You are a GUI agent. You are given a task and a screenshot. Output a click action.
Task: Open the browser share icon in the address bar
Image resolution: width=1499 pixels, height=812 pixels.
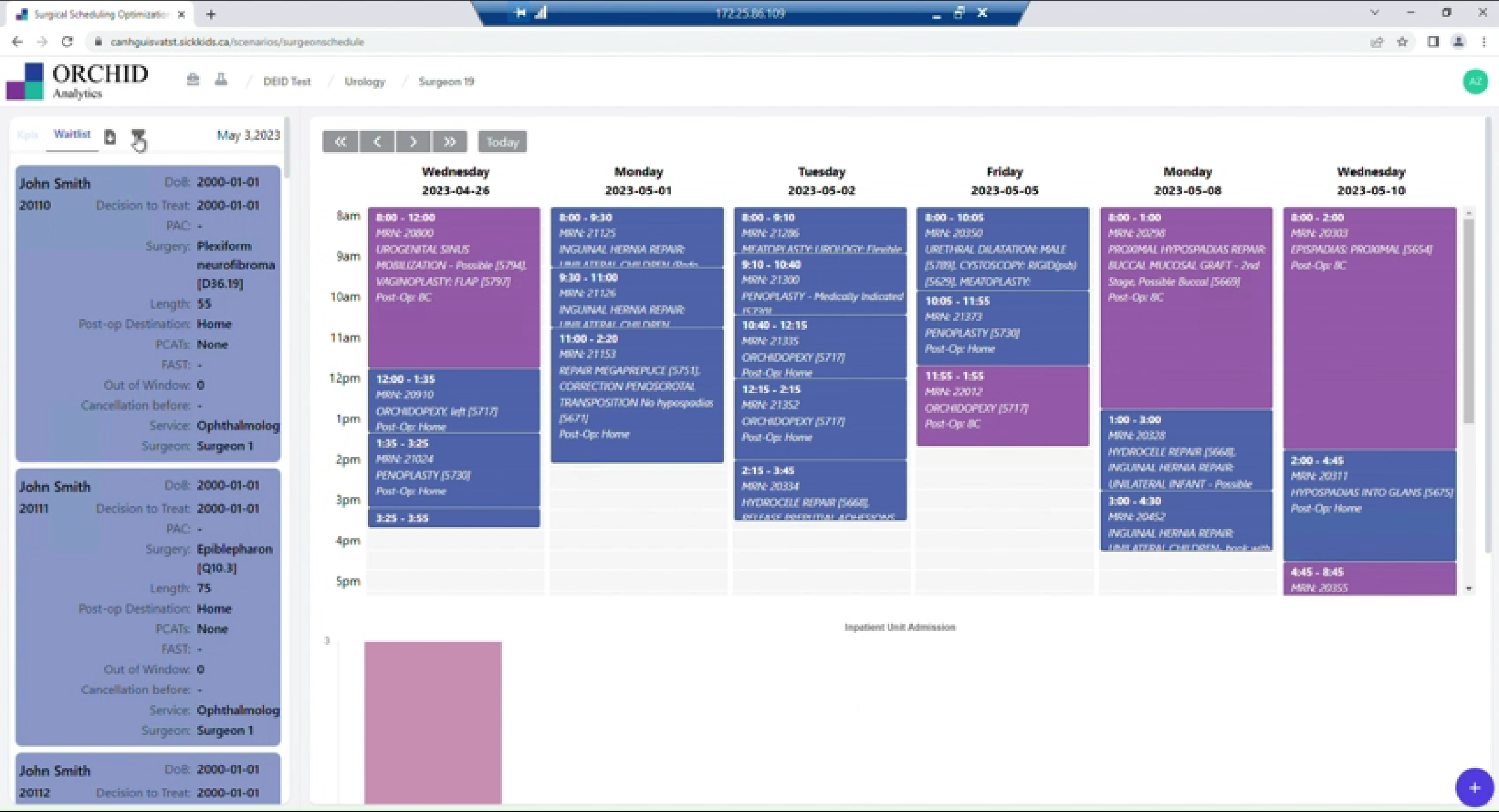tap(1376, 41)
